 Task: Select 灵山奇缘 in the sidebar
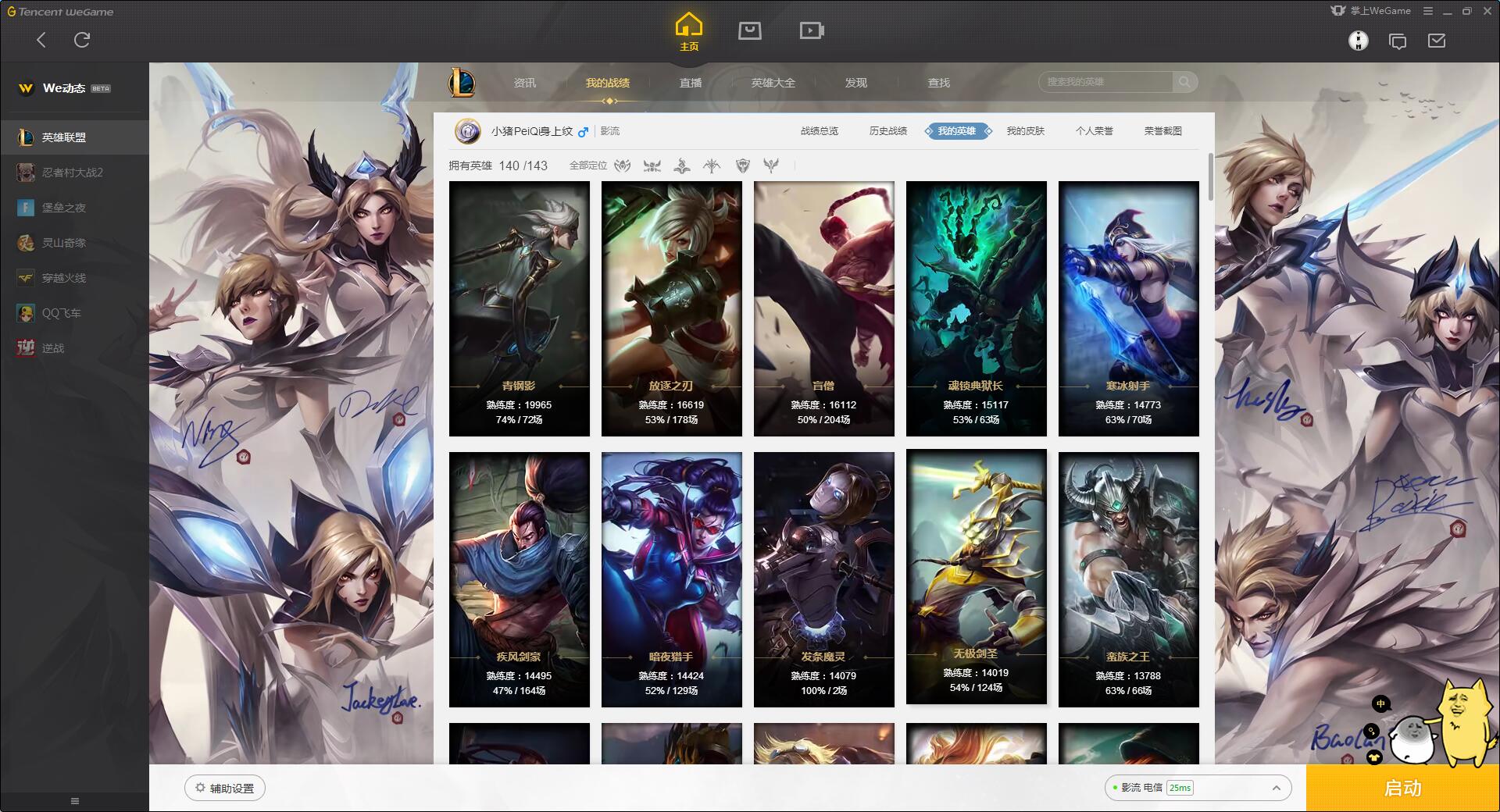[x=74, y=243]
